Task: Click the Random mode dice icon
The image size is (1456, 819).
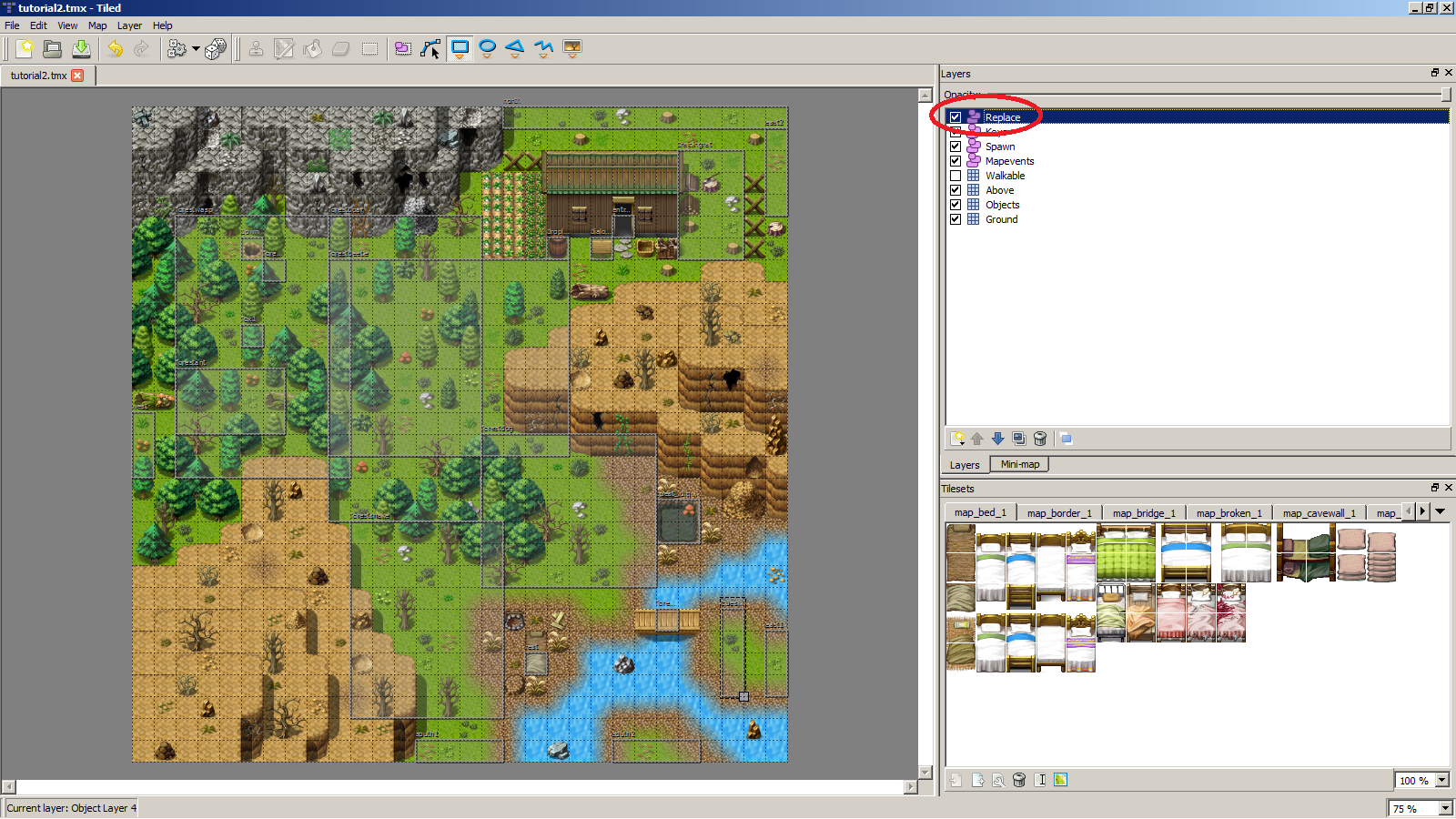Action: (216, 48)
